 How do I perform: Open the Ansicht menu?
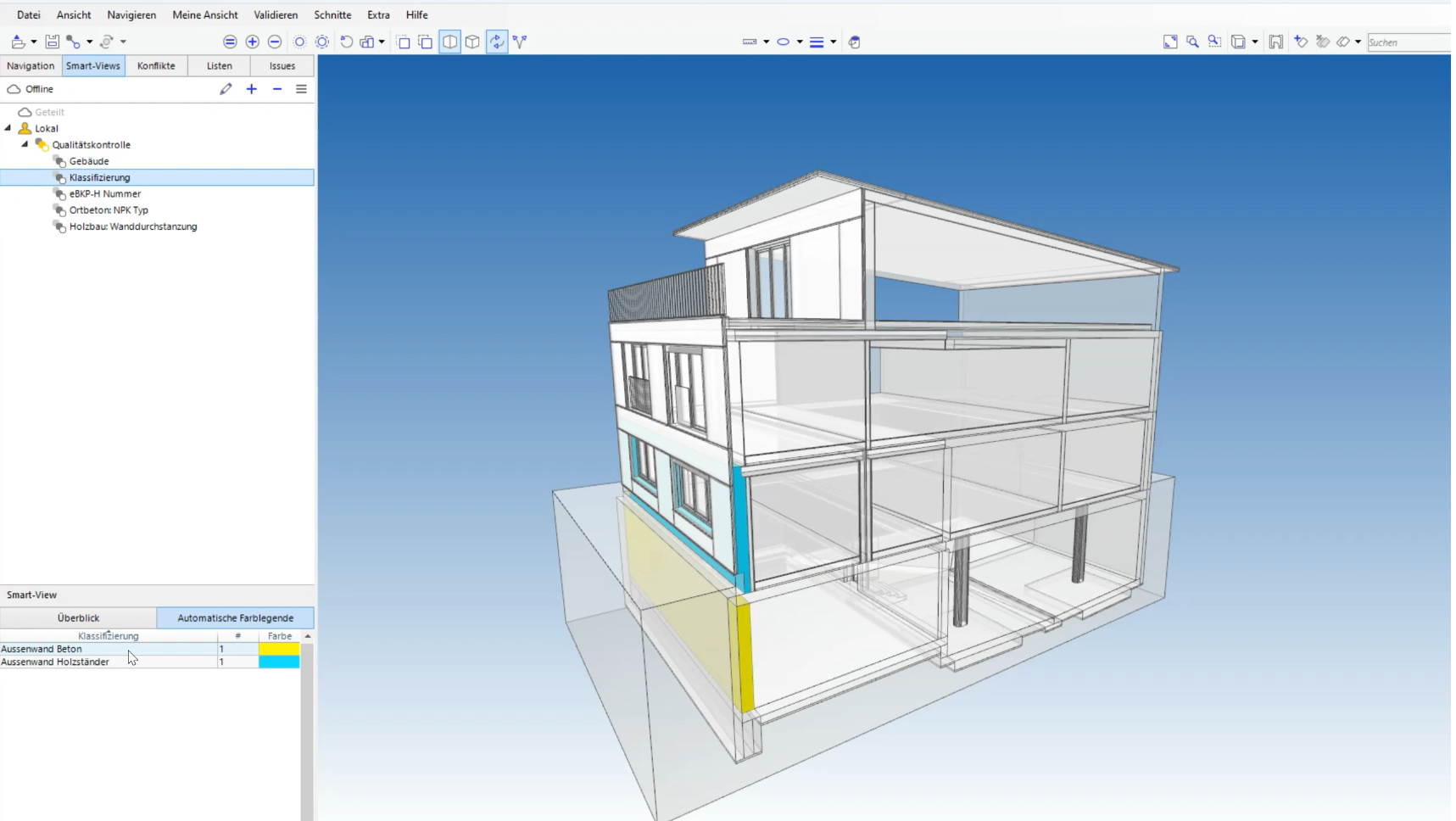click(x=74, y=14)
